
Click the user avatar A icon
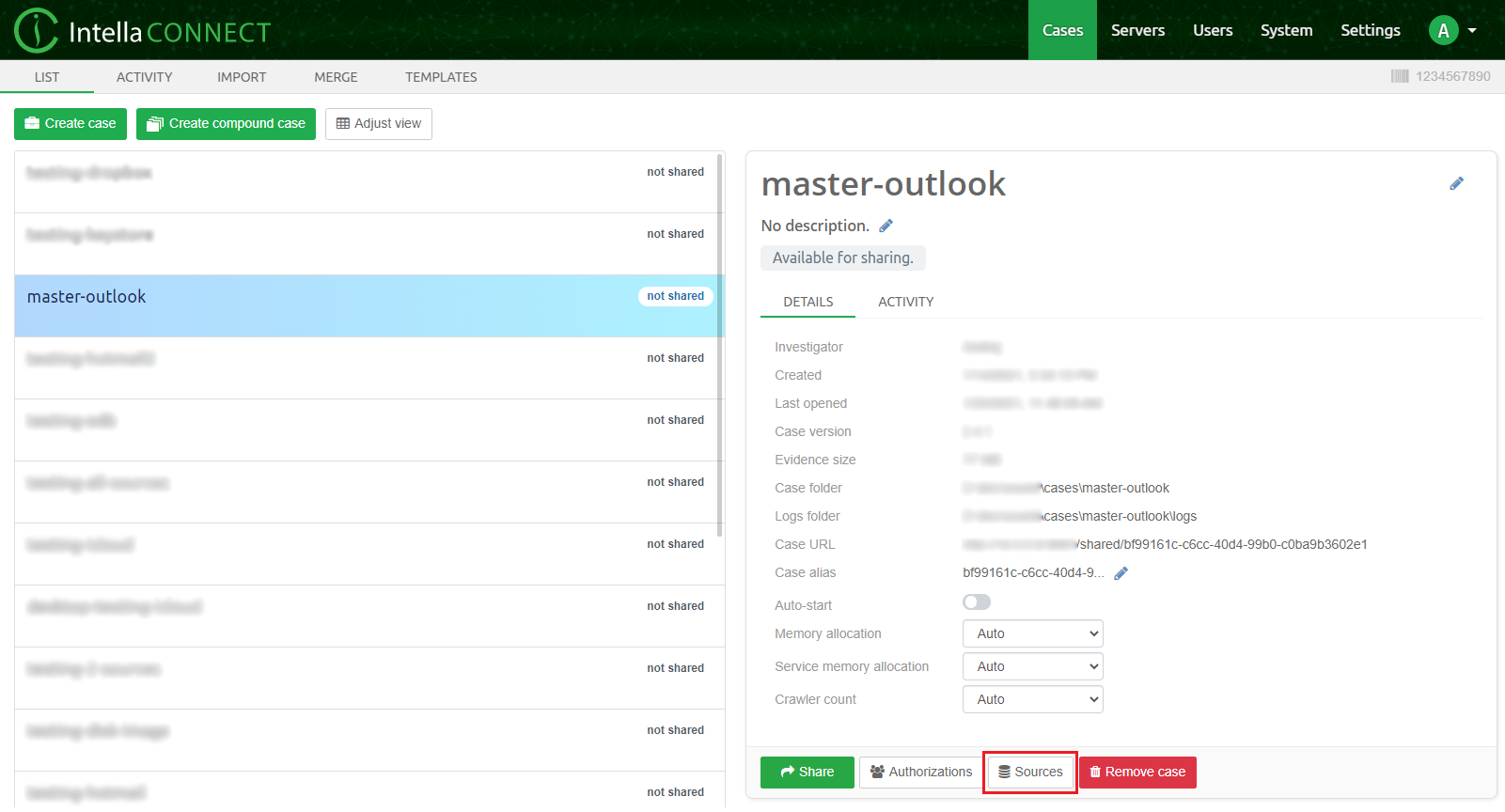click(1443, 30)
